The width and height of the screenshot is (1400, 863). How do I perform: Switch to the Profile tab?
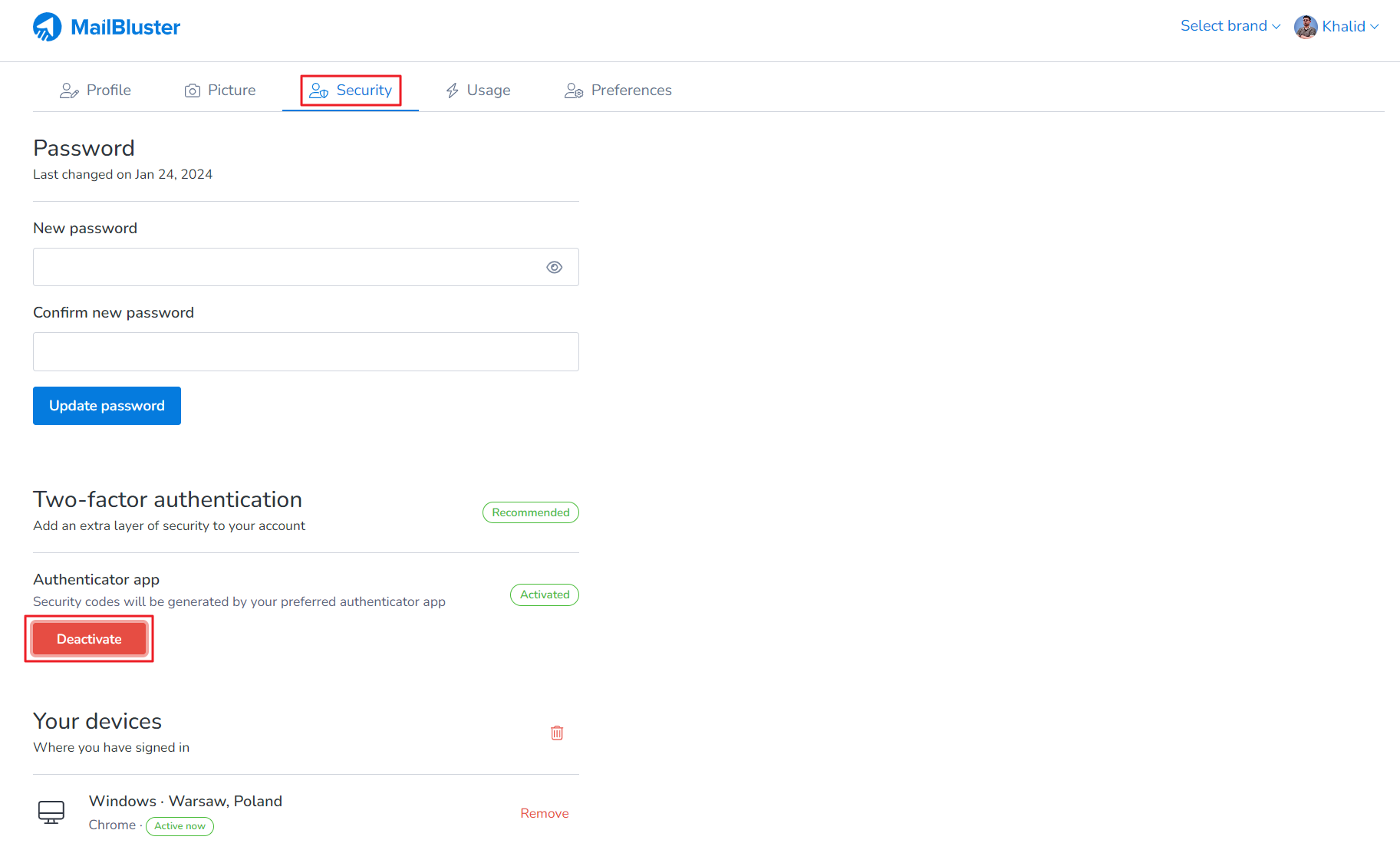tap(109, 91)
